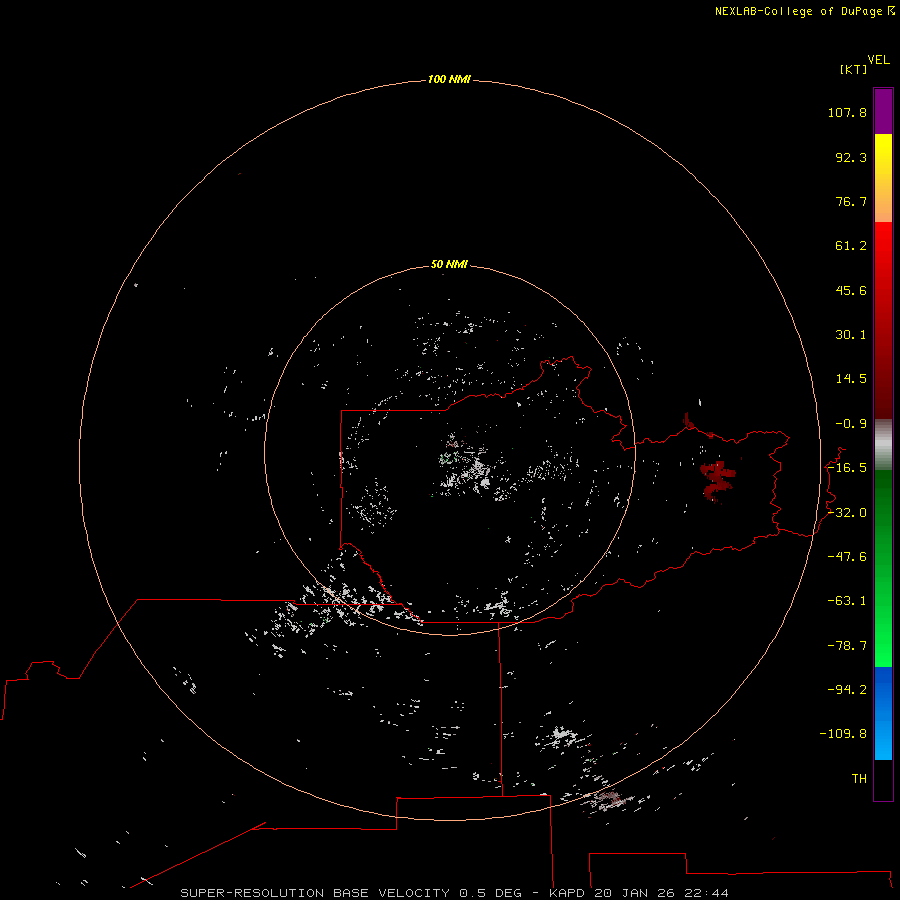Select the -32.0 scale value

[847, 513]
